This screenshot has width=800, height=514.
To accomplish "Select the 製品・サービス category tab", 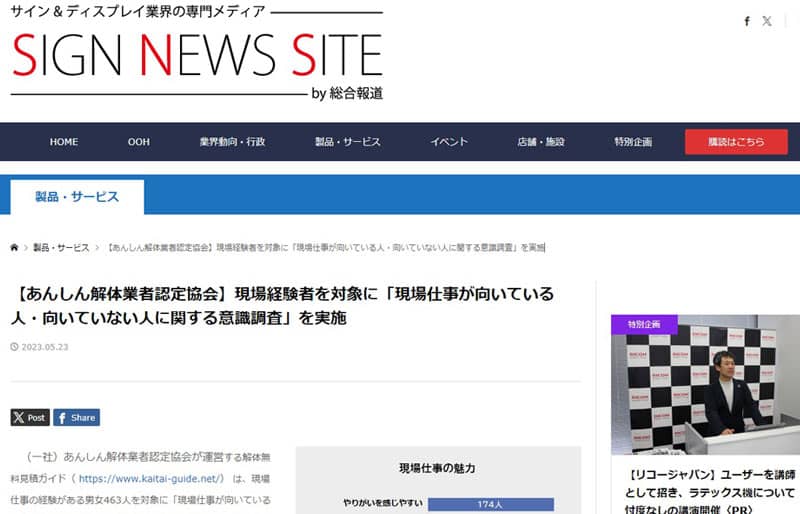I will tap(77, 197).
